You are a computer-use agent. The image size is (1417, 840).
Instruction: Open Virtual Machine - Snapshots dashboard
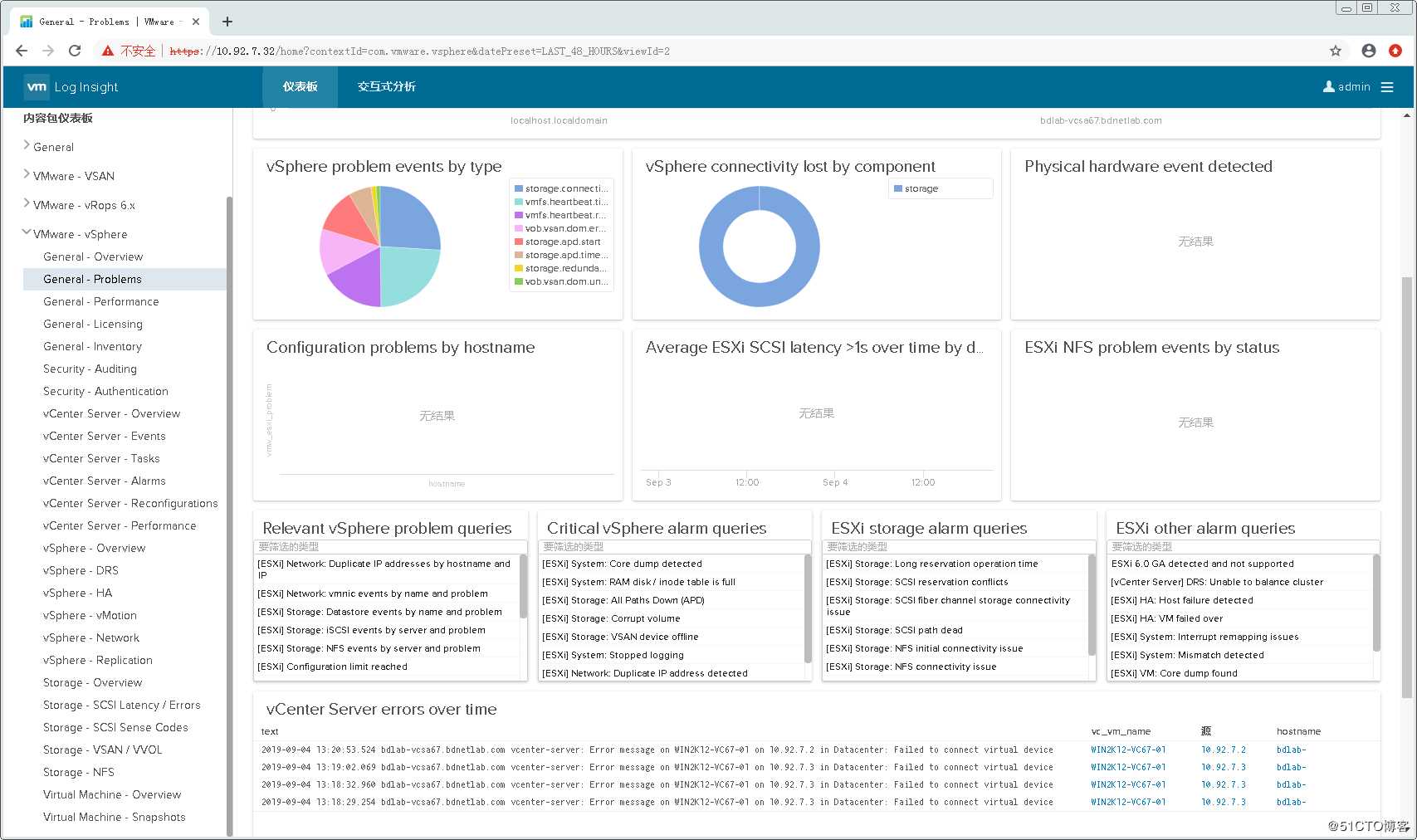[x=115, y=817]
